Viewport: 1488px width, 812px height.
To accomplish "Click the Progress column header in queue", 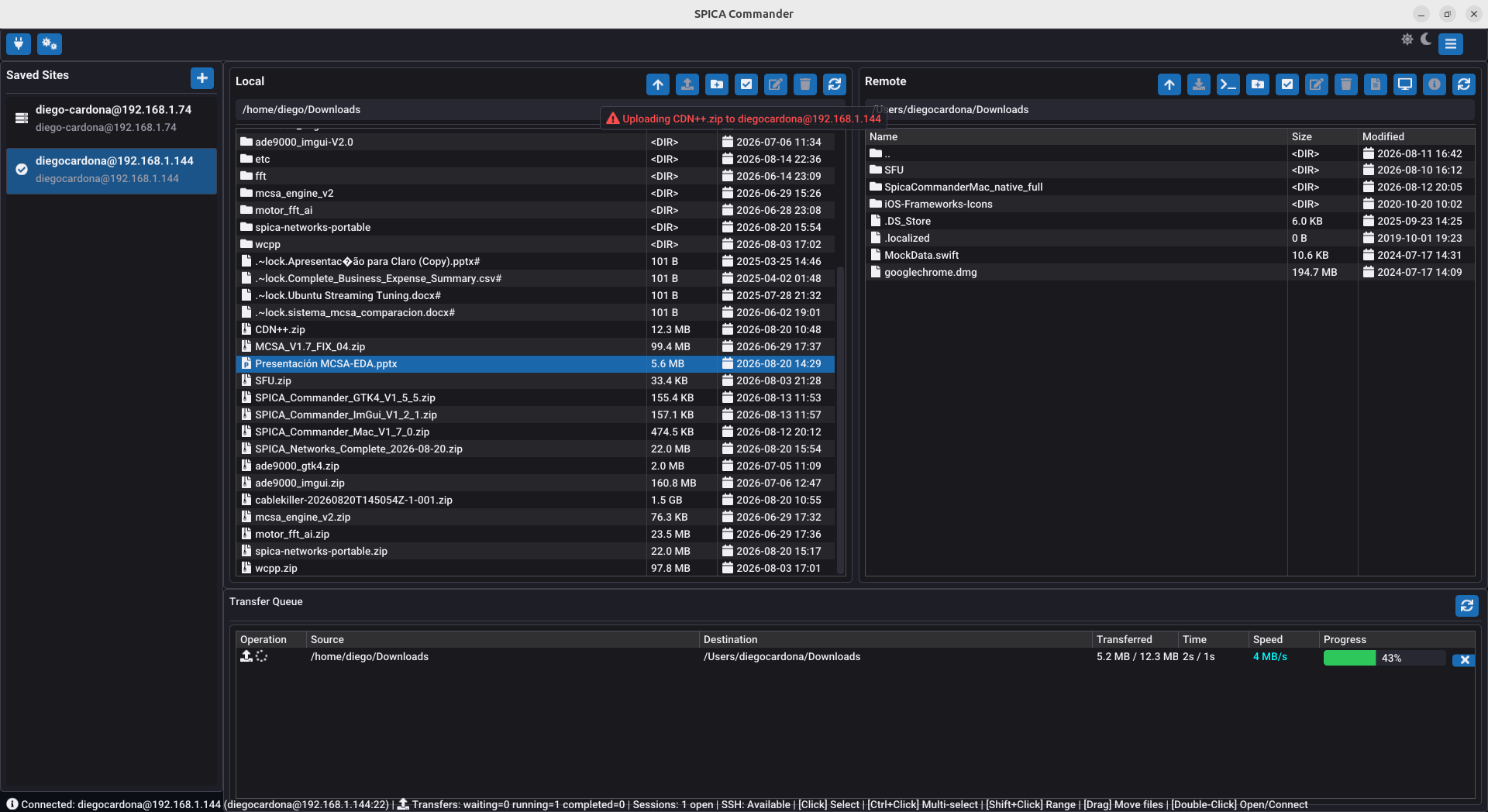I will [x=1397, y=639].
